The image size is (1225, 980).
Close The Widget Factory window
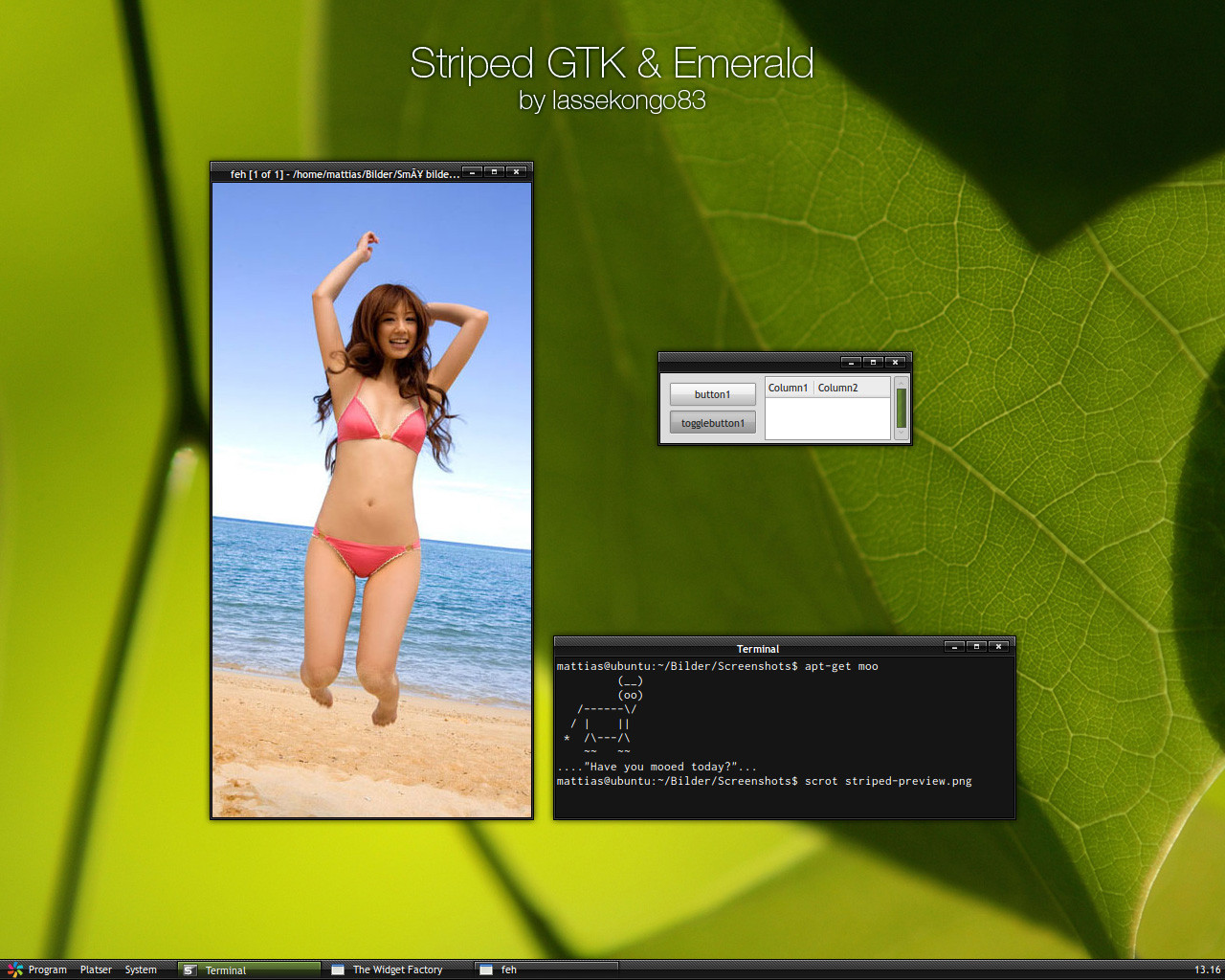[x=896, y=362]
